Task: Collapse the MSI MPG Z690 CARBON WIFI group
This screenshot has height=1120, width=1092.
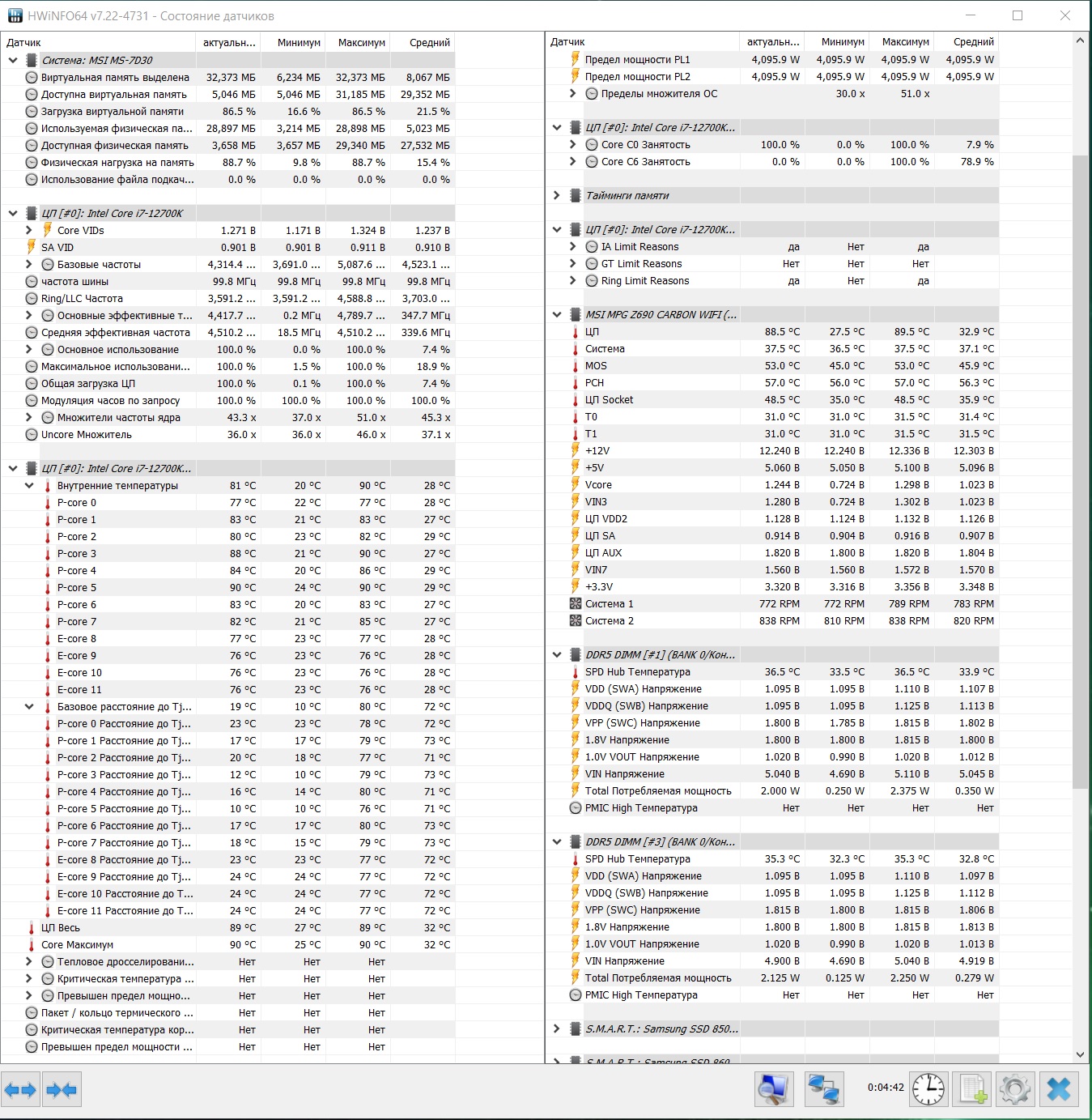Action: click(x=557, y=314)
